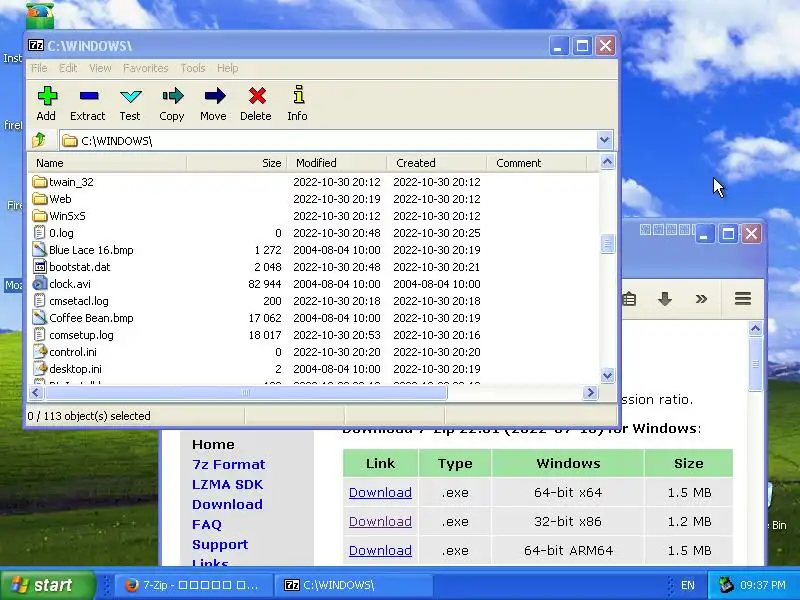Click the red Delete icon
Screen dimensions: 800x600
[257, 96]
